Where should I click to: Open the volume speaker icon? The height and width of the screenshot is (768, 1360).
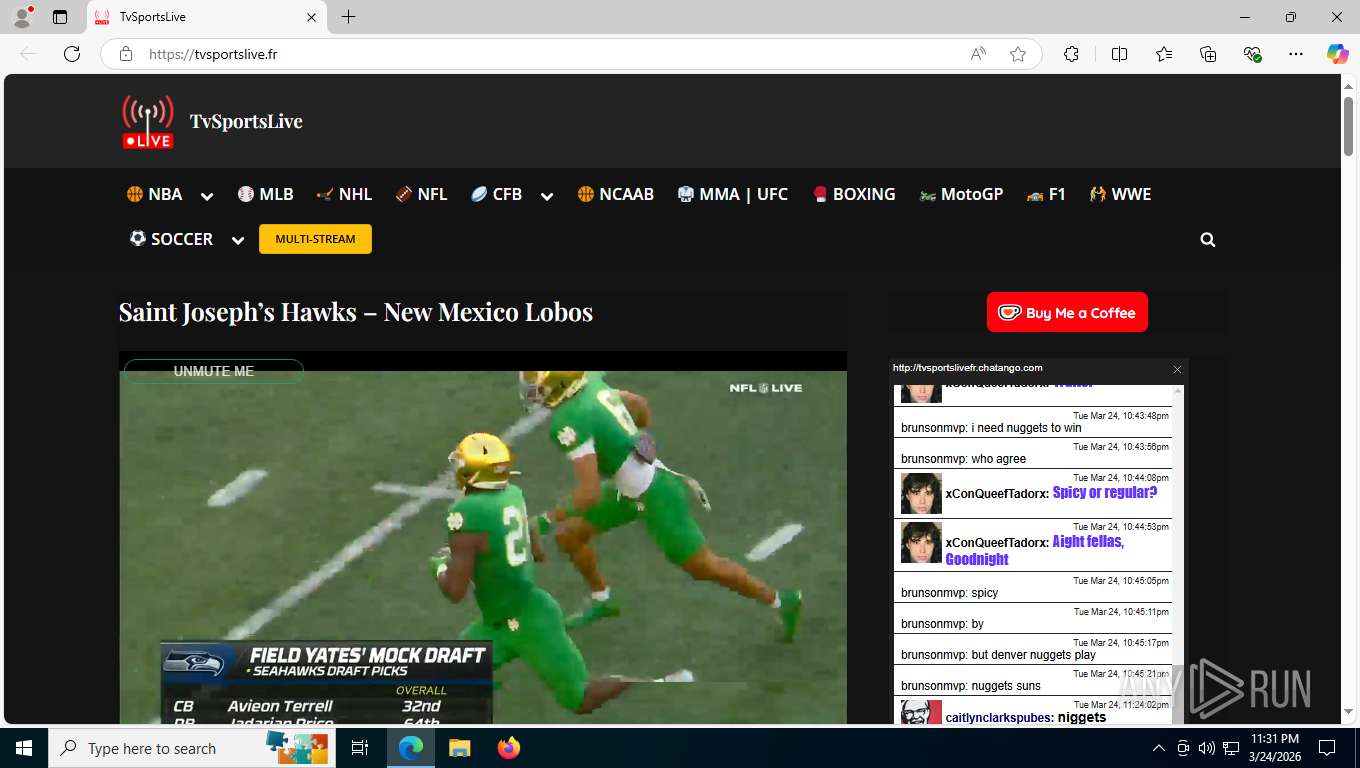(x=1207, y=748)
